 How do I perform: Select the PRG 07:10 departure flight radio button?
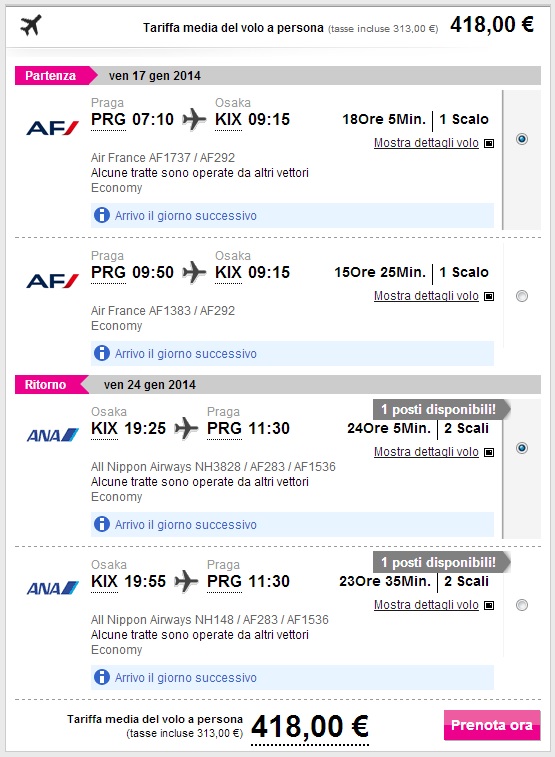[522, 139]
